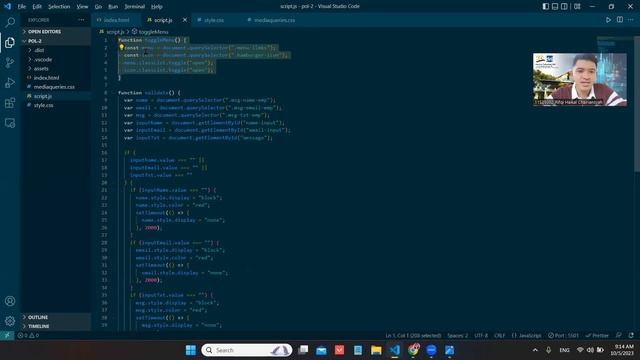Screen dimensions: 640x360
Task: Click the editor vertical scrollbar
Action: (637, 104)
